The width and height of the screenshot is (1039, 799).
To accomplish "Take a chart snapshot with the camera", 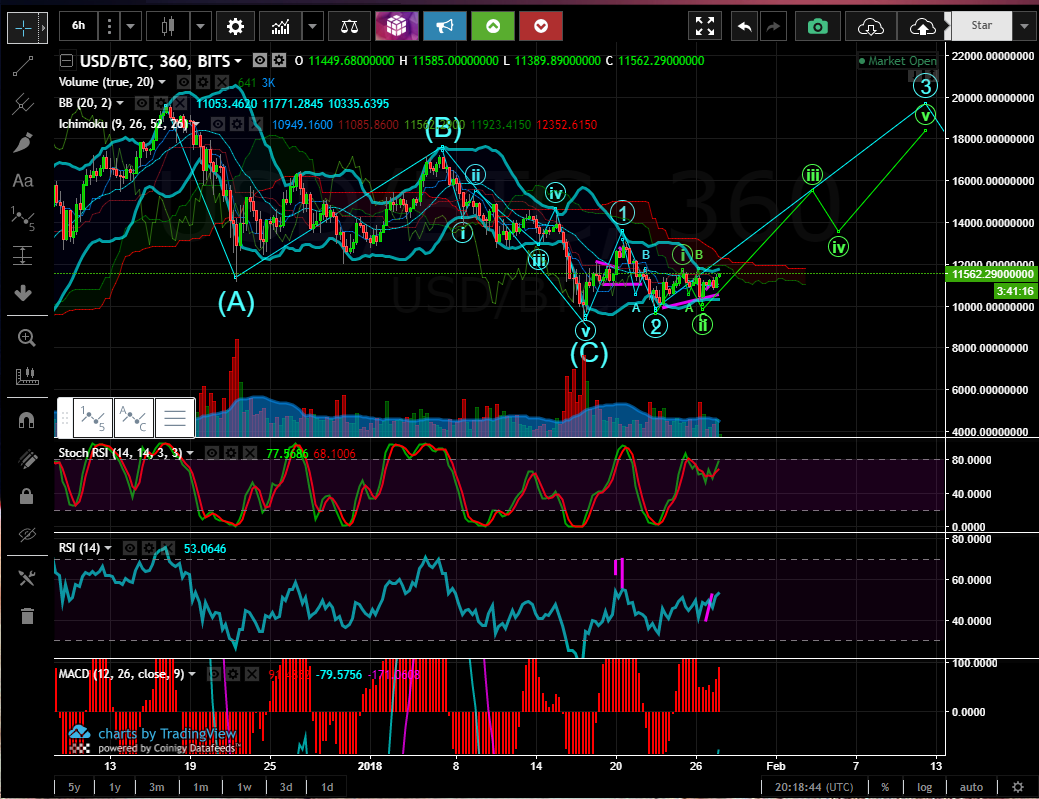I will tap(818, 26).
